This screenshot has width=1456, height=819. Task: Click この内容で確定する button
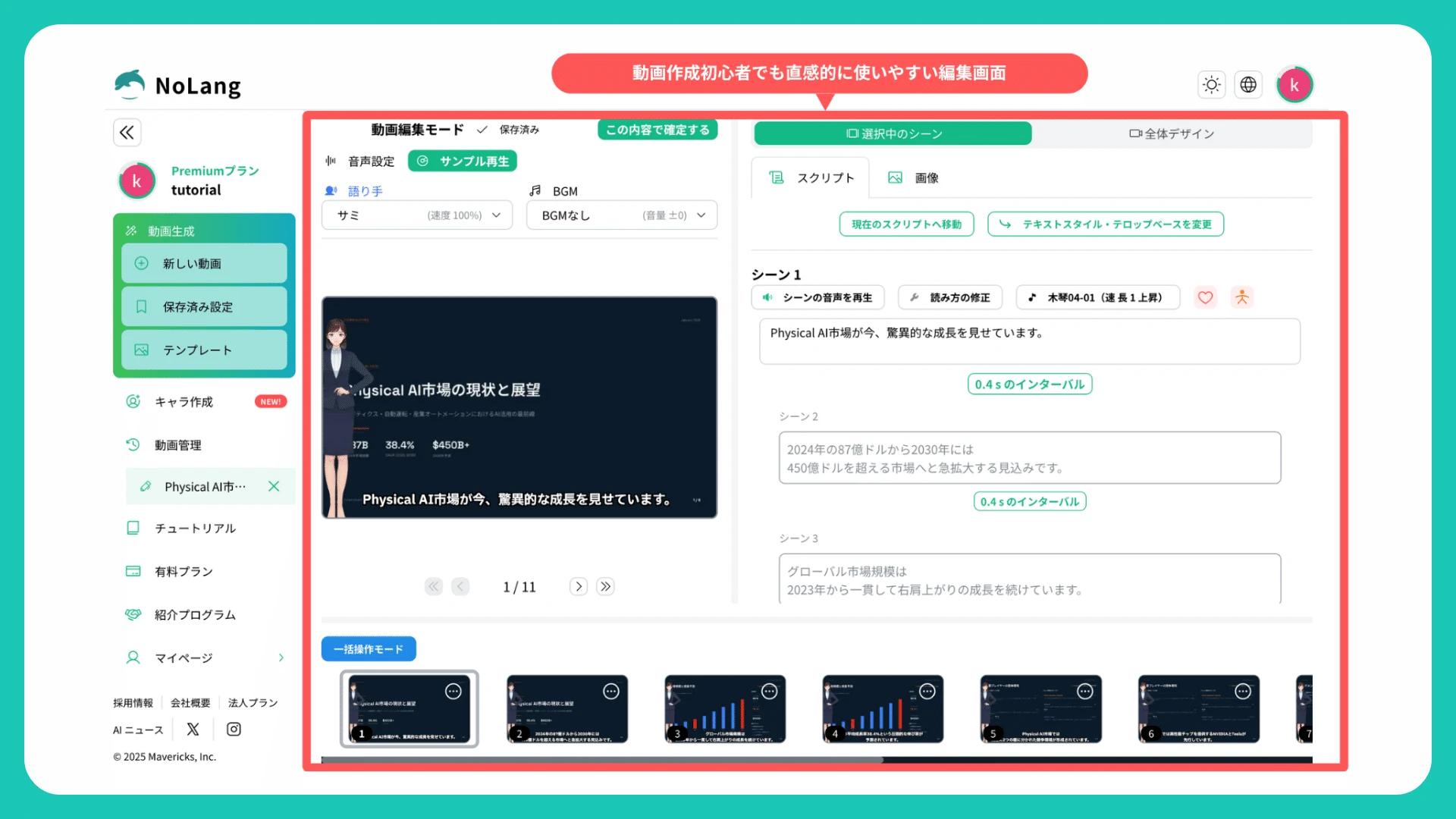coord(657,130)
